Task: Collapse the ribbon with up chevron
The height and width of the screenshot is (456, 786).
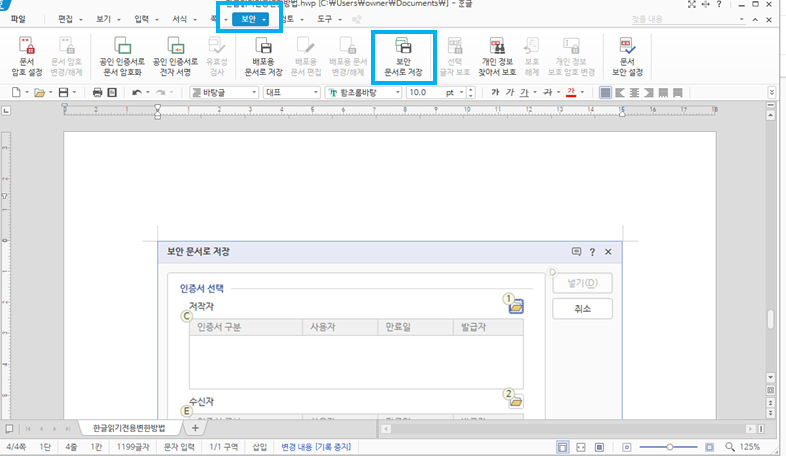Action: click(x=755, y=20)
